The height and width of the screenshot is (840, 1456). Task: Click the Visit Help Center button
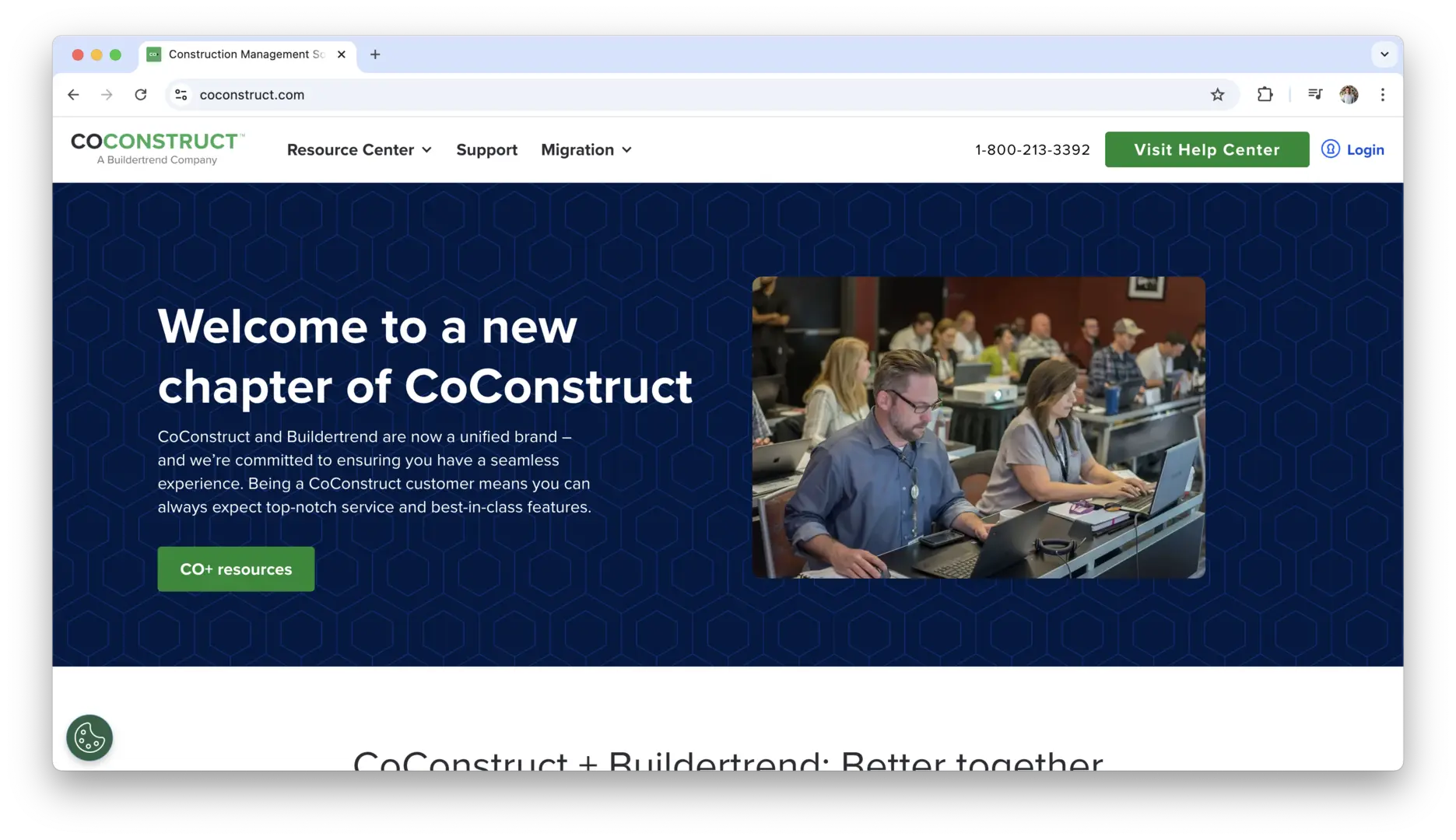1207,149
